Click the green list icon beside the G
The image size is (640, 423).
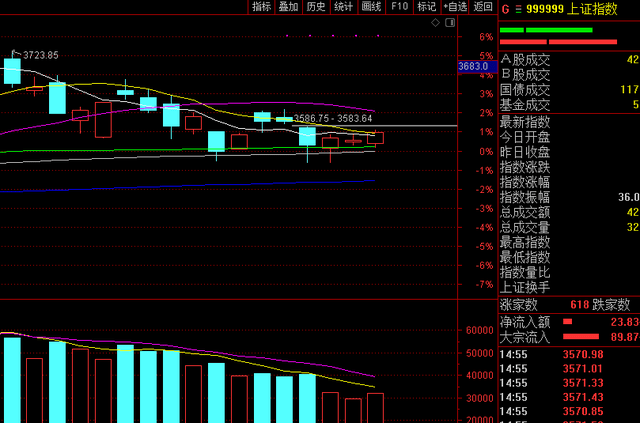click(518, 7)
